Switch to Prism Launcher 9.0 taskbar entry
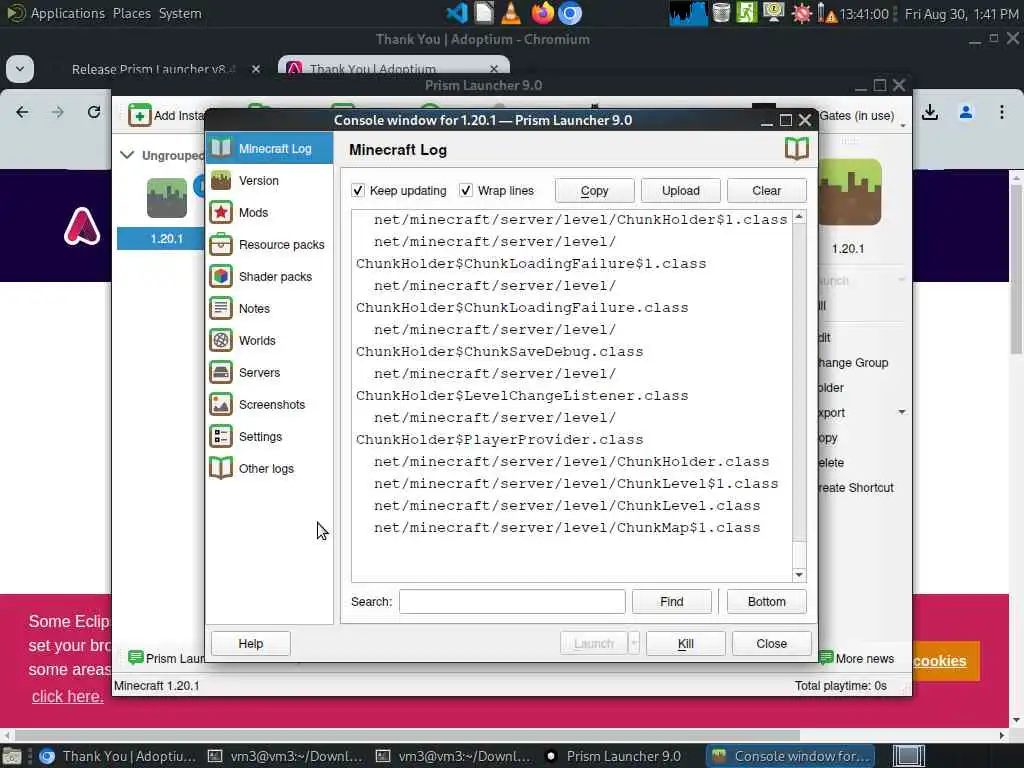 (x=615, y=756)
